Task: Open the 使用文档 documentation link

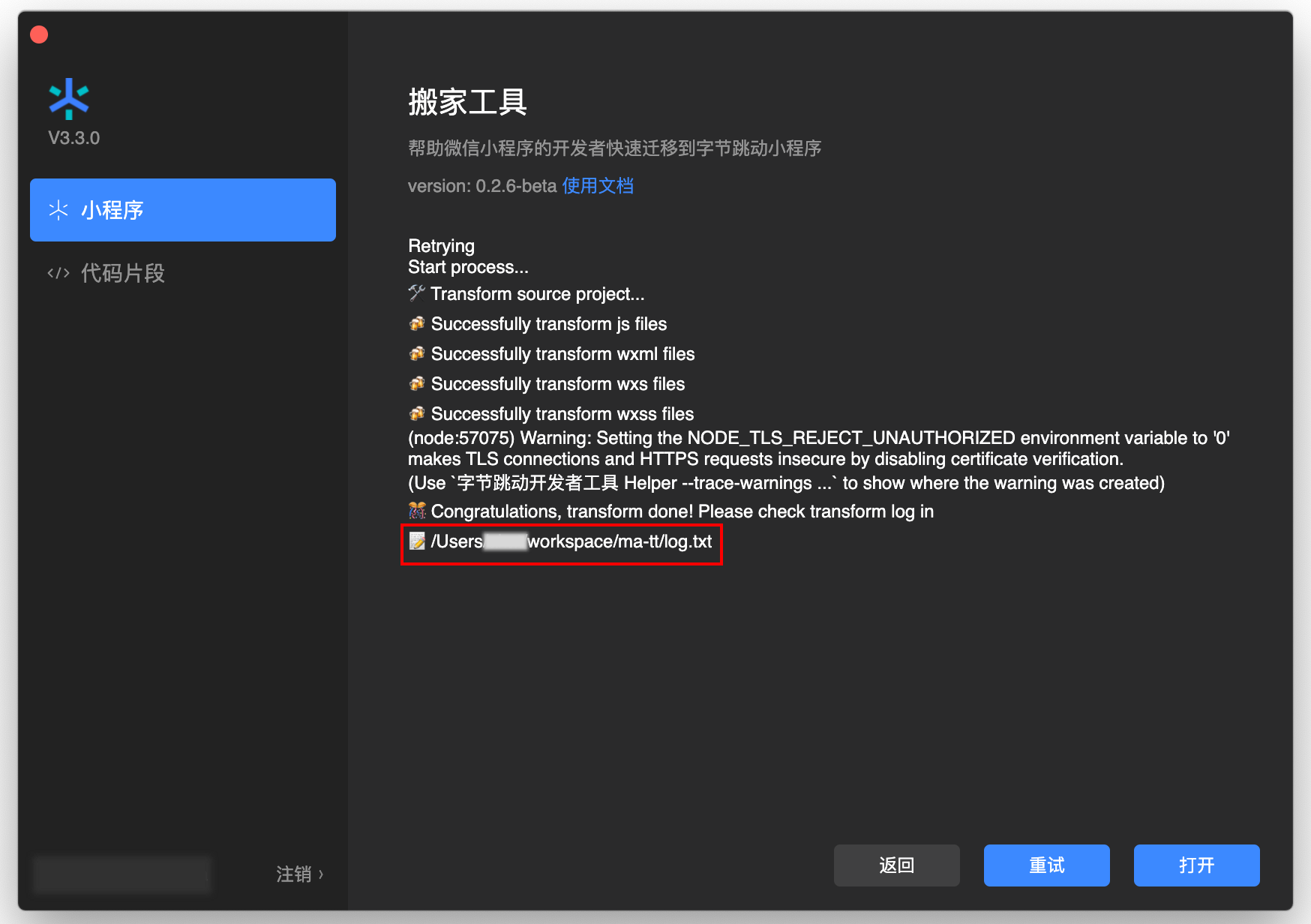Action: pos(598,186)
